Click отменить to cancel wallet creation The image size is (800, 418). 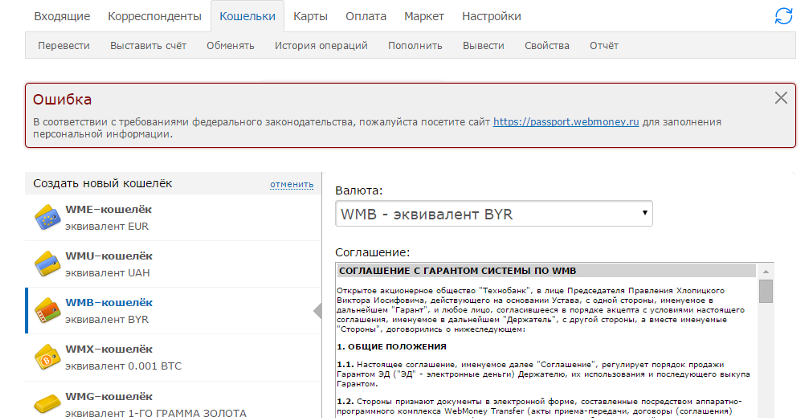(x=292, y=184)
